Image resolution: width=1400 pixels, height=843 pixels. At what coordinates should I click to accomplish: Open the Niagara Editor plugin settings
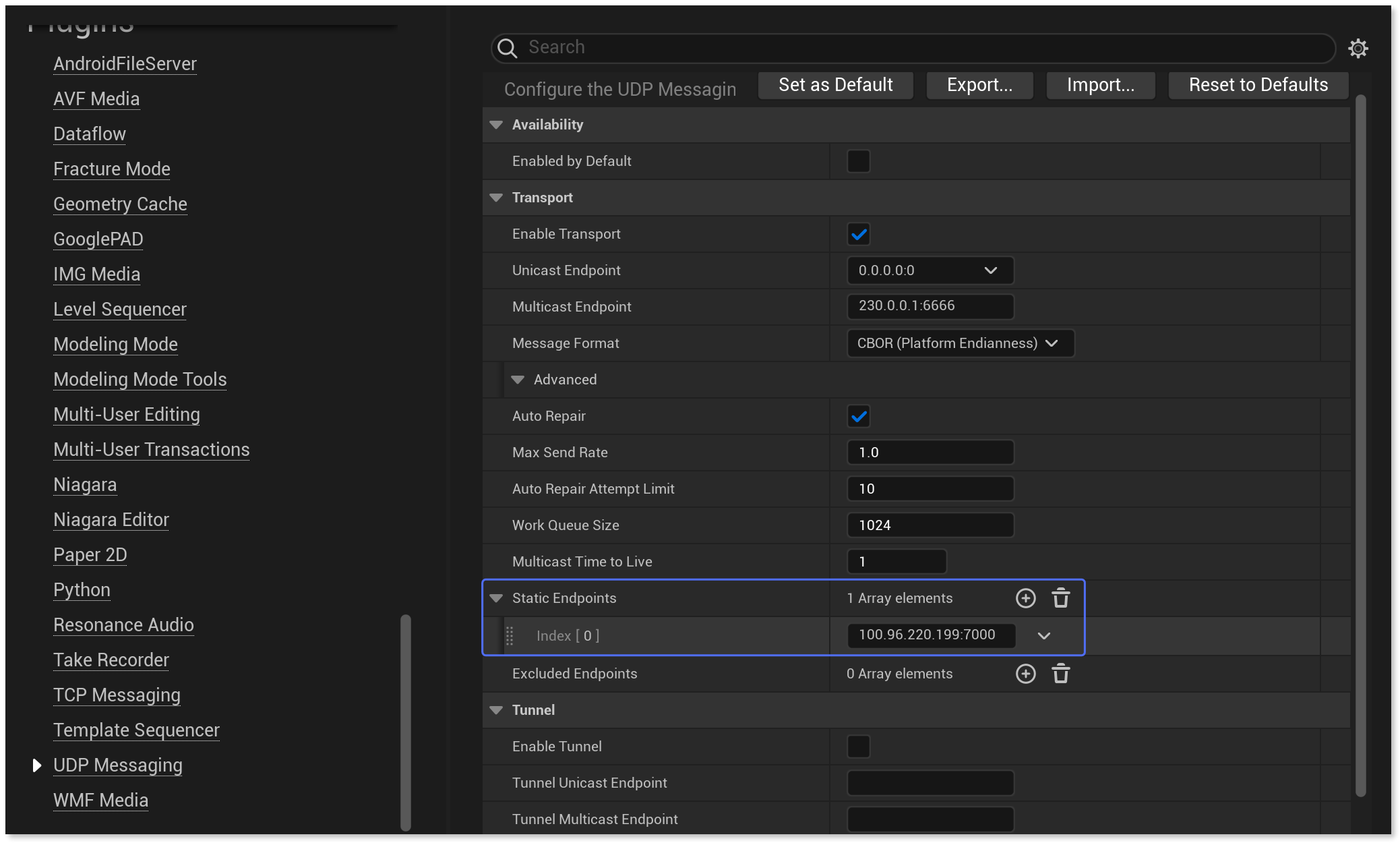(x=111, y=519)
